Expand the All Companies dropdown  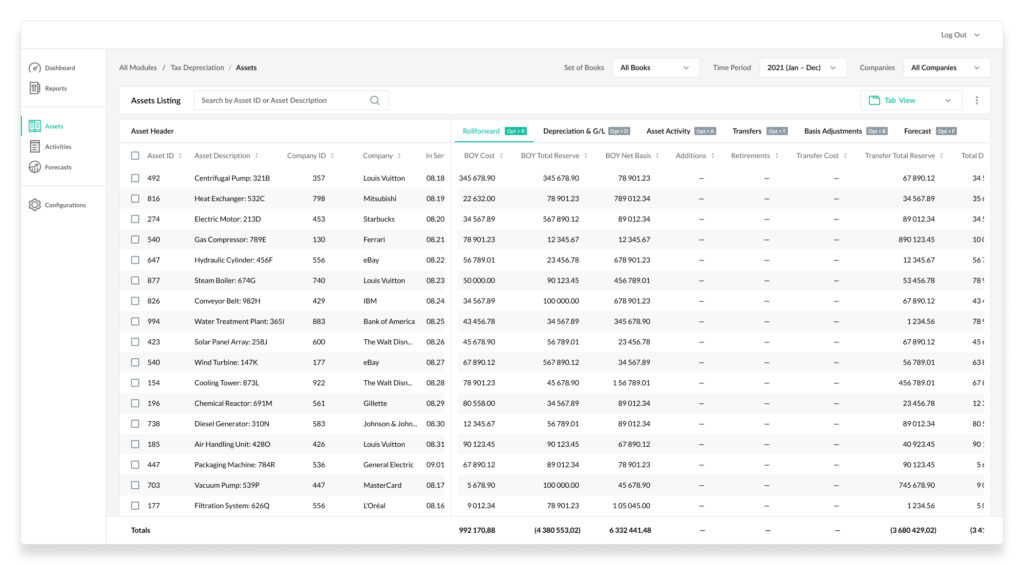[946, 67]
